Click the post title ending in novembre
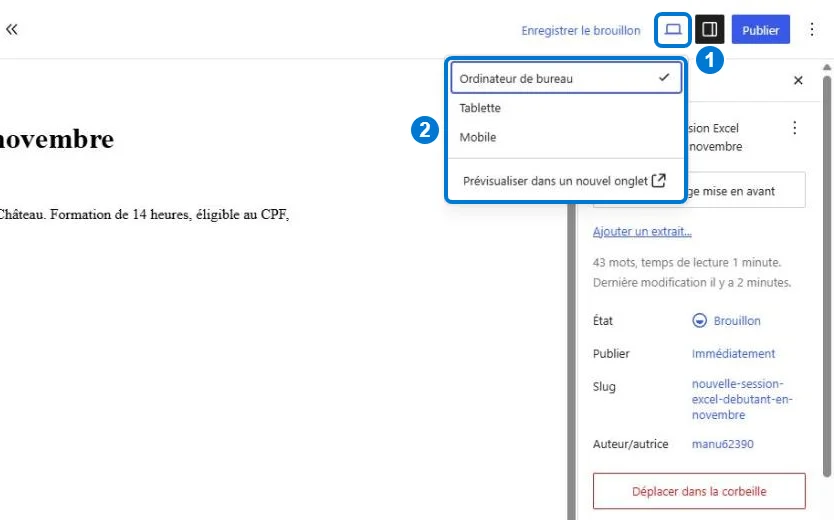The image size is (834, 520). [56, 139]
